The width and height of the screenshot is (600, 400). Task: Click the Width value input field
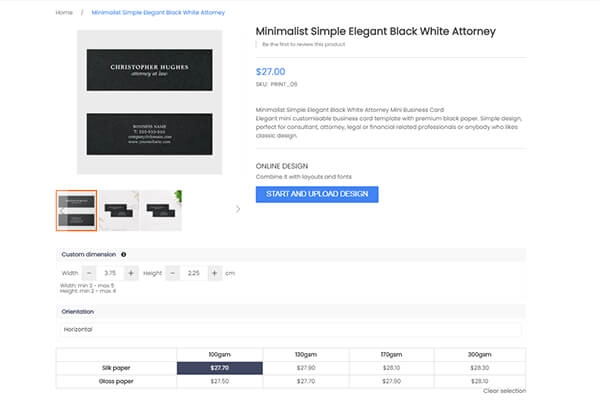[x=110, y=273]
